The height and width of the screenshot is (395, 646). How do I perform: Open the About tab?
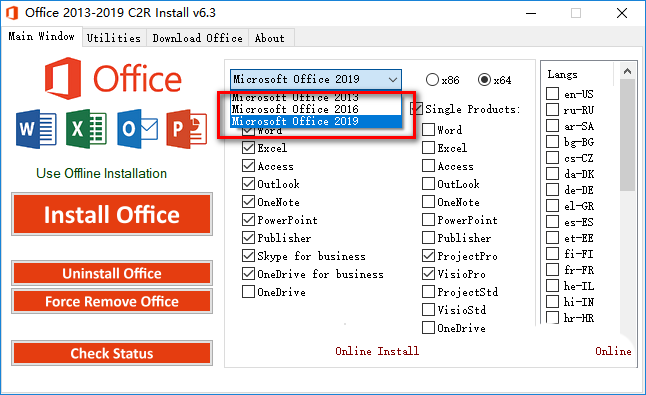[x=270, y=38]
